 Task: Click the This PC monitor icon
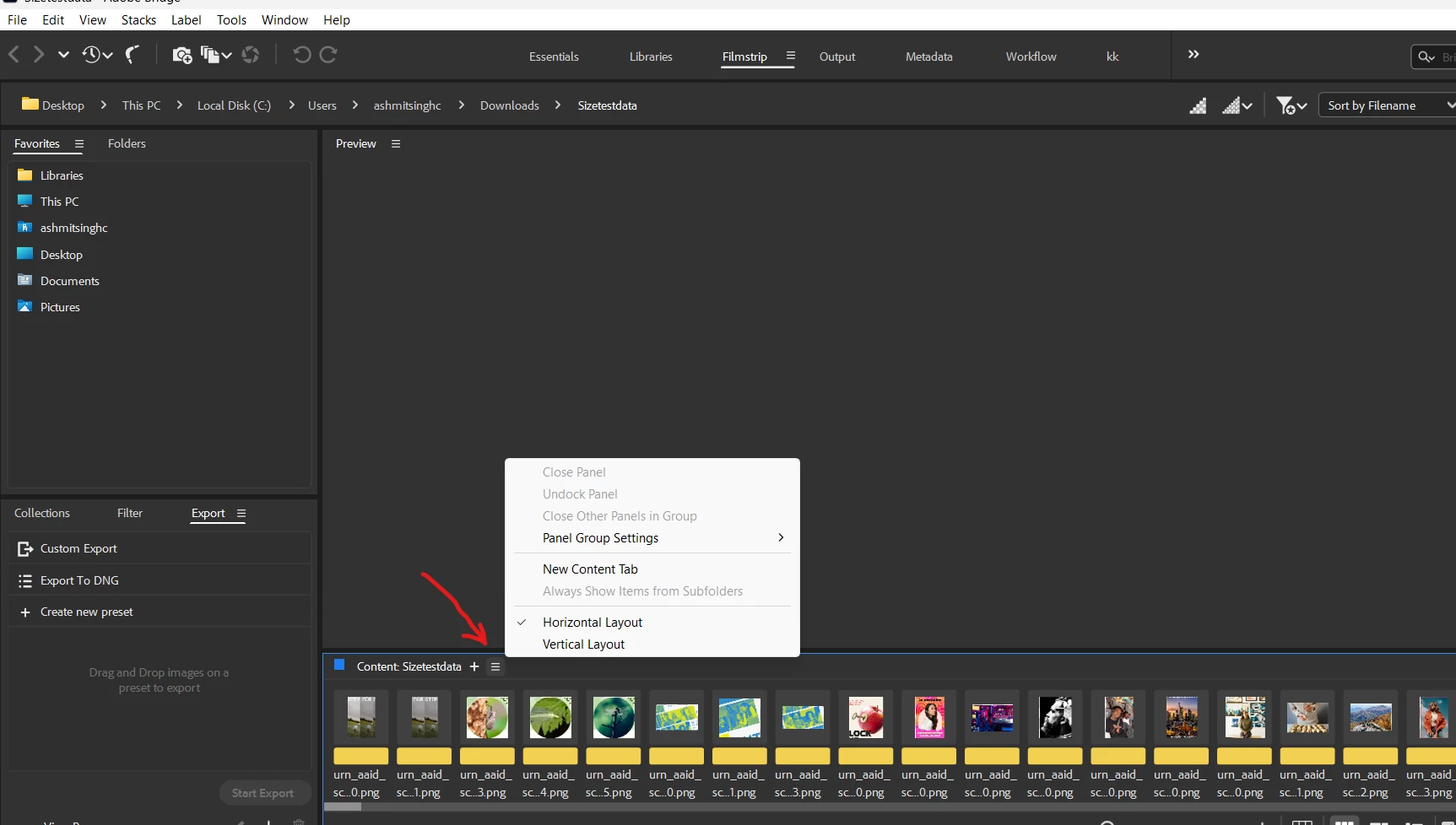point(25,202)
